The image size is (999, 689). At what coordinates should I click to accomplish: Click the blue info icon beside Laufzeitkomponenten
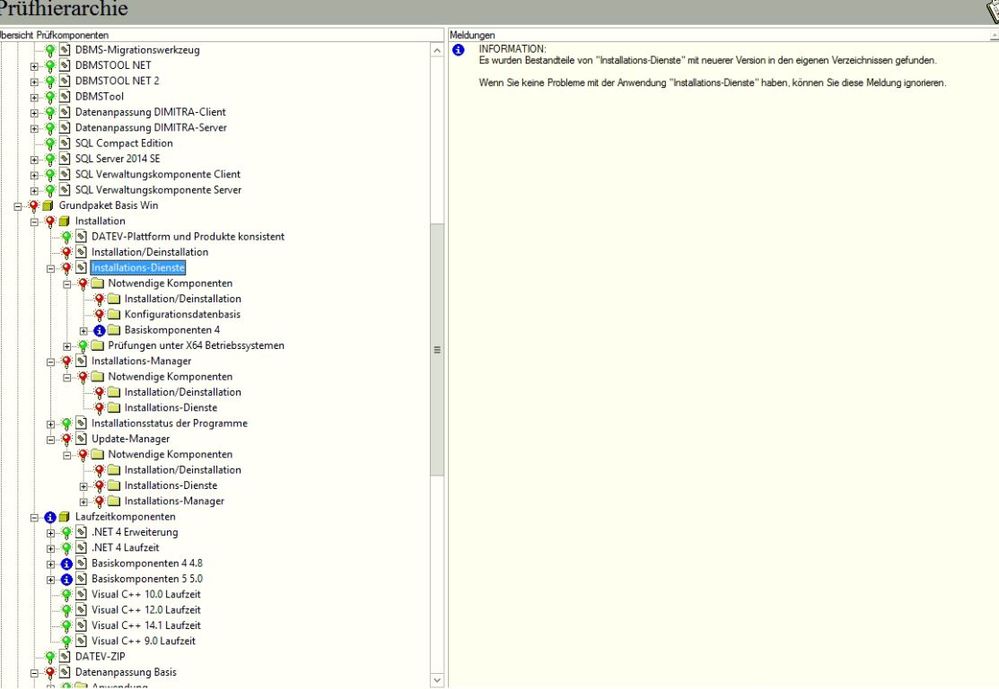point(50,517)
